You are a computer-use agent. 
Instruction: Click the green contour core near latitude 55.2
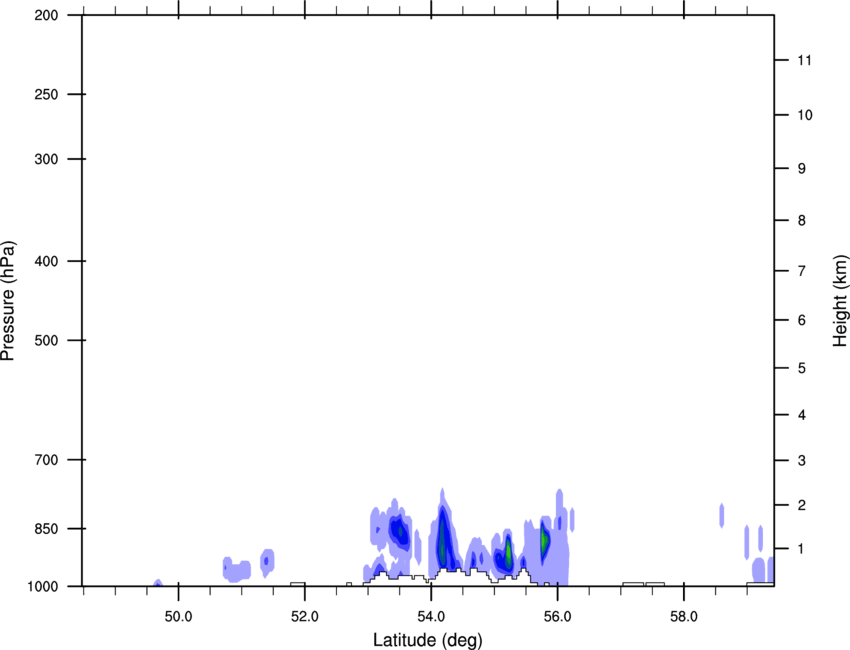(508, 552)
